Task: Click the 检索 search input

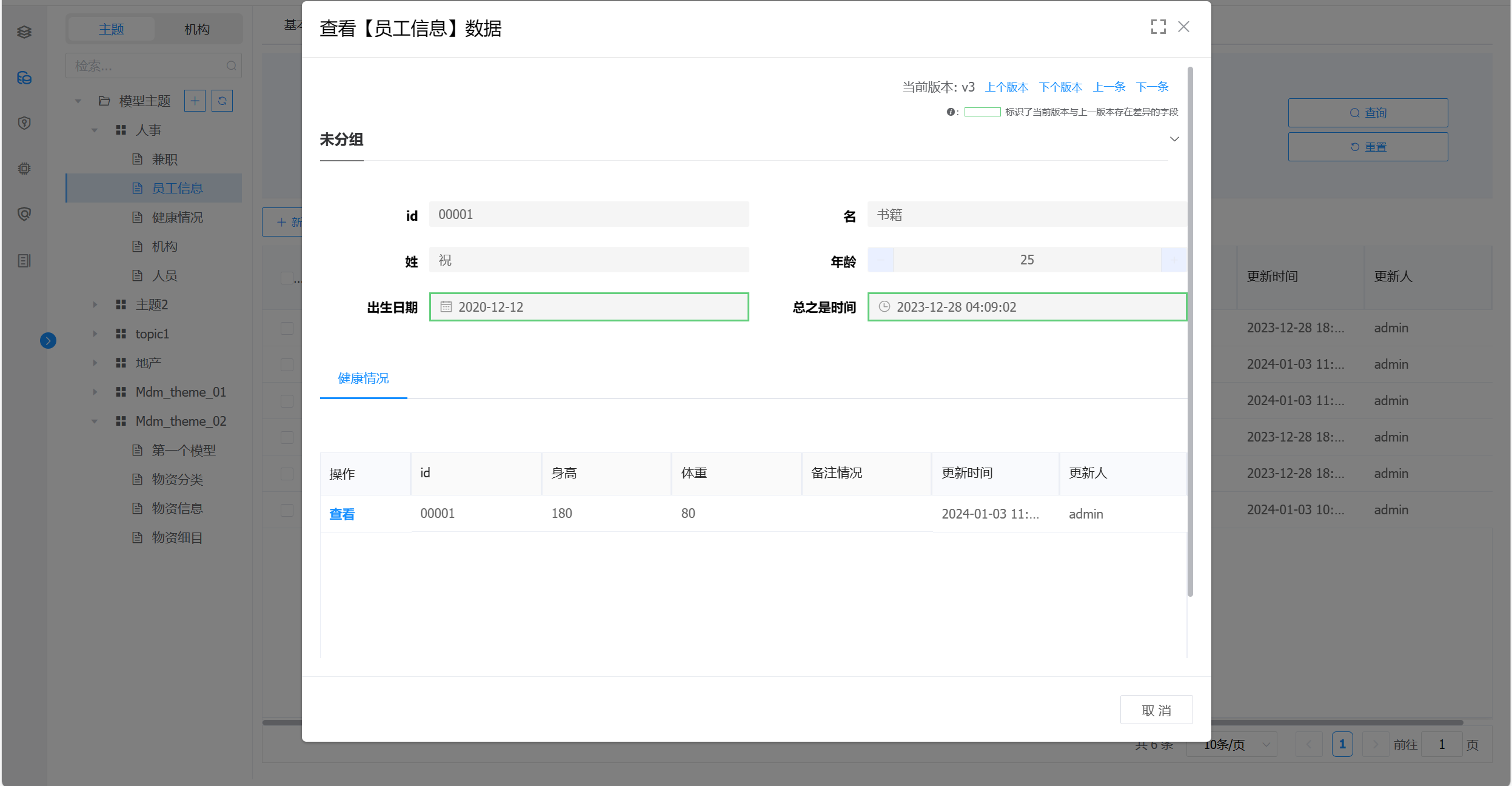Action: coord(153,65)
